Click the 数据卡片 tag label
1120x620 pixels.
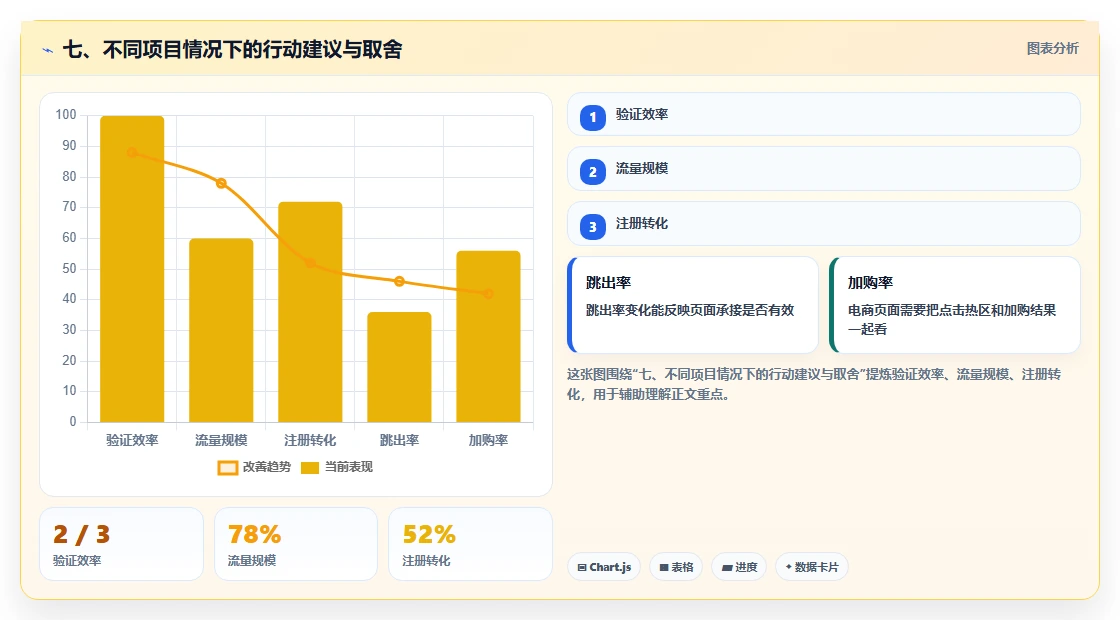816,567
